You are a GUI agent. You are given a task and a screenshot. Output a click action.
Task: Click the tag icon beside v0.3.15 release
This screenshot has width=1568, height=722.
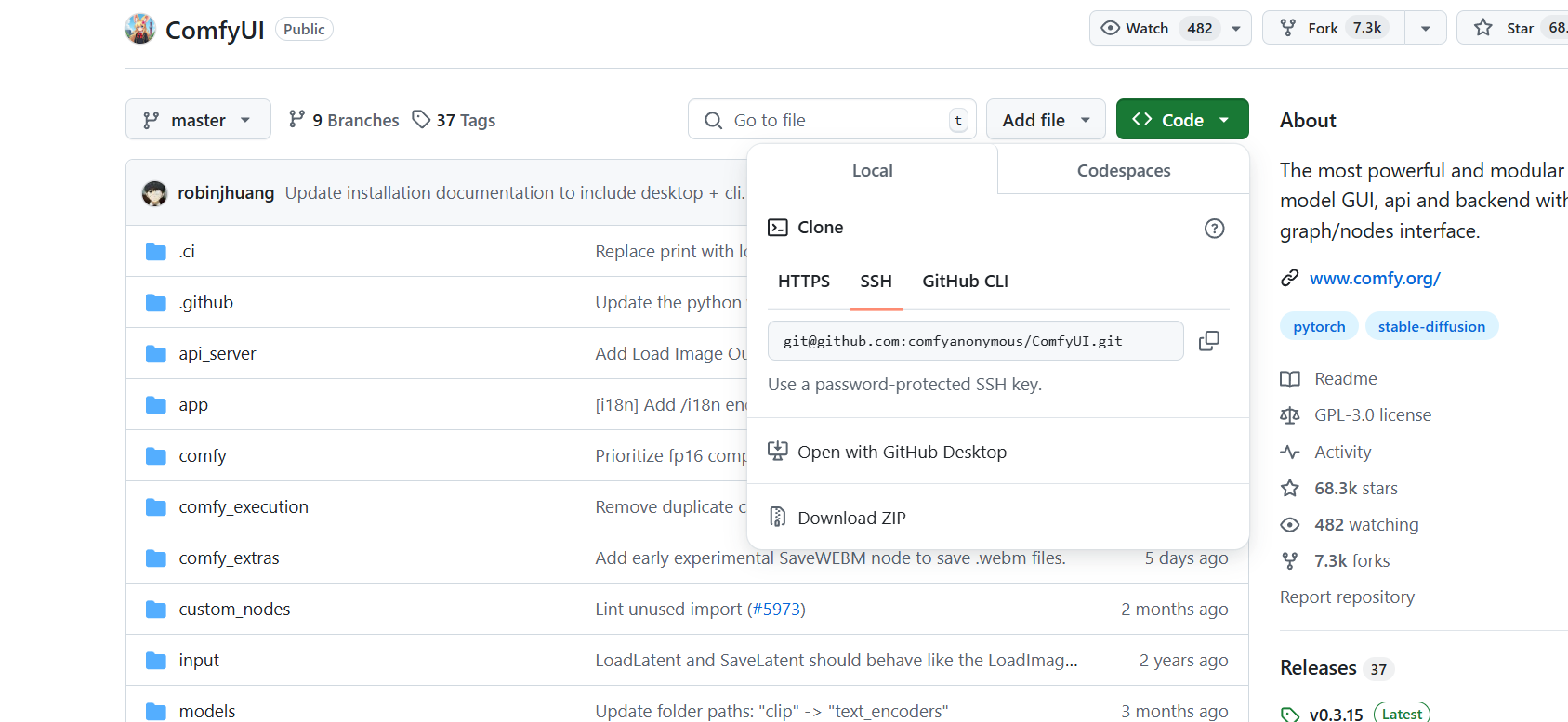point(1290,715)
